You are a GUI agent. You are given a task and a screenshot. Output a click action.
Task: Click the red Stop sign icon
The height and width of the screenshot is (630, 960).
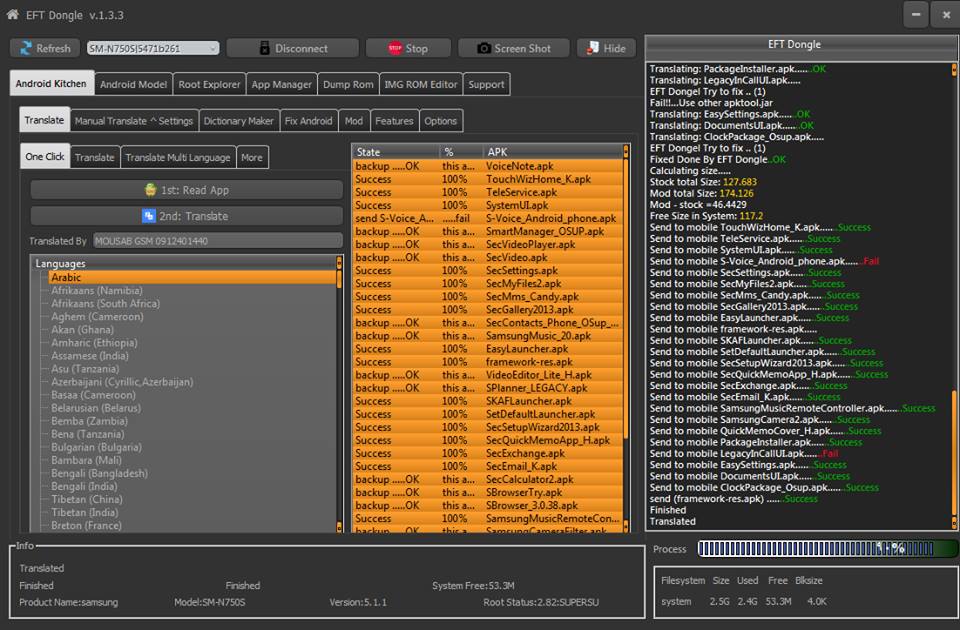(x=395, y=48)
